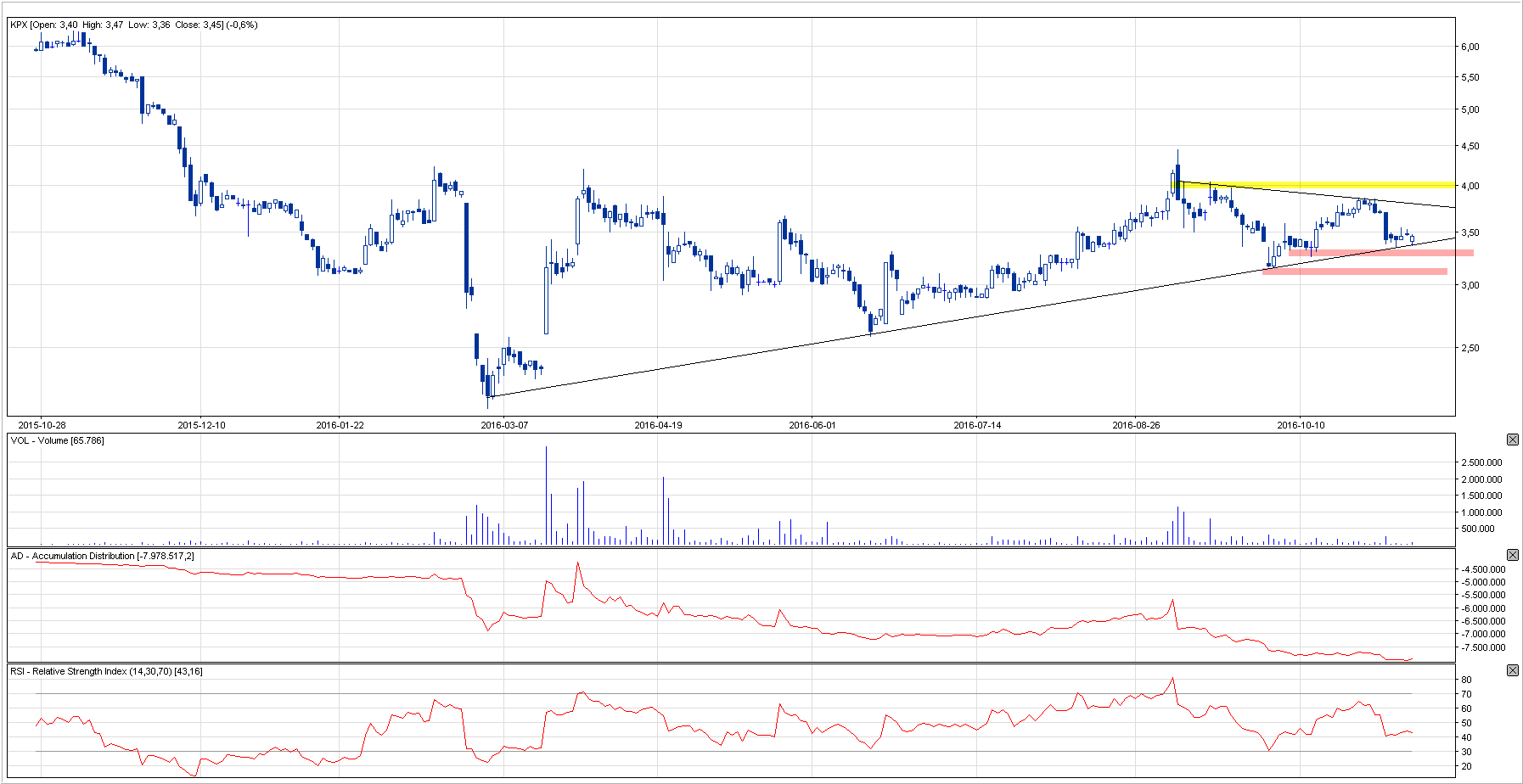Image resolution: width=1523 pixels, height=784 pixels.
Task: Click the RSI Relative Strength Index title
Action: [x=106, y=671]
